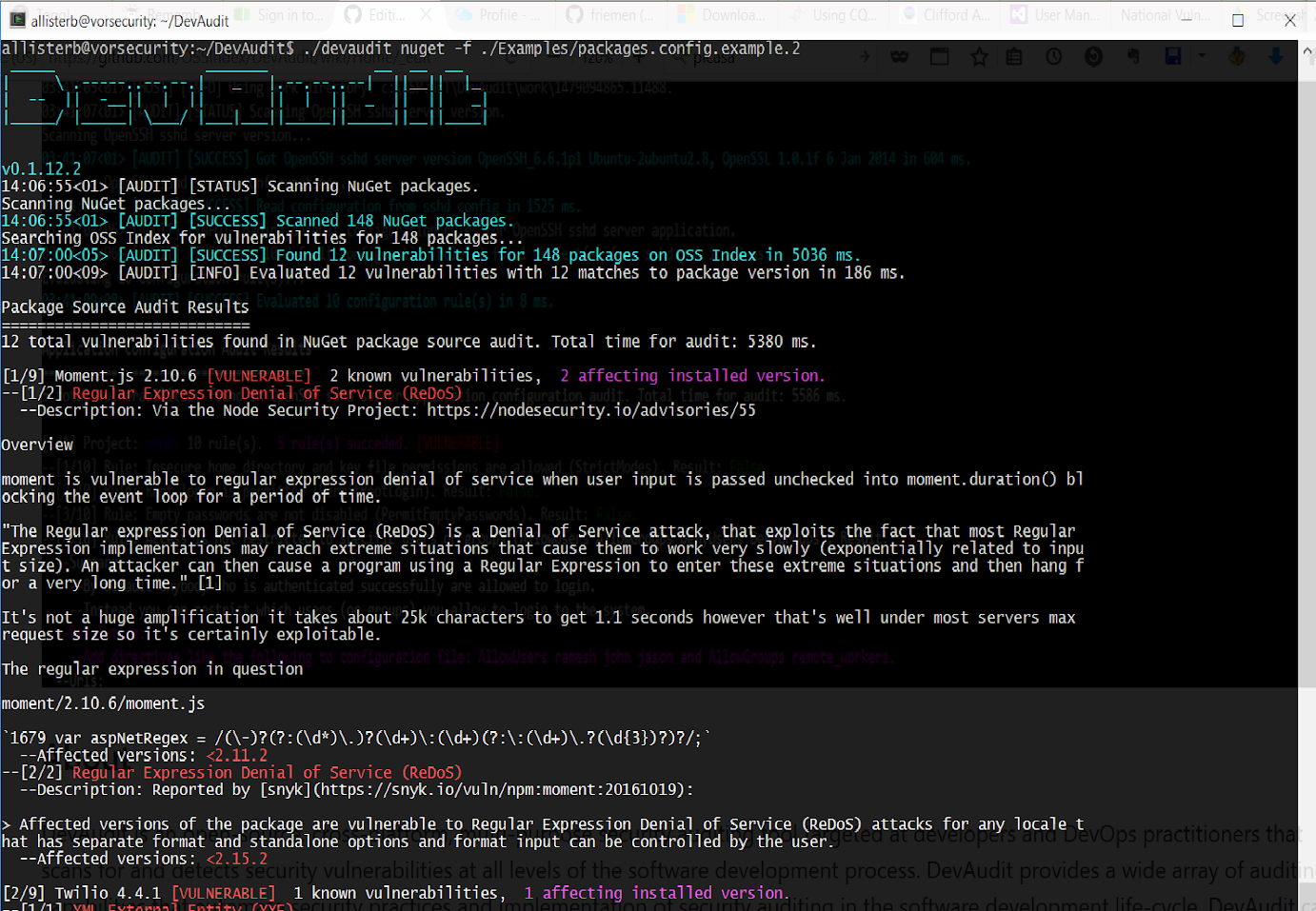Click '2 affecting installed version.' magenta text
1316x911 pixels.
pos(692,376)
